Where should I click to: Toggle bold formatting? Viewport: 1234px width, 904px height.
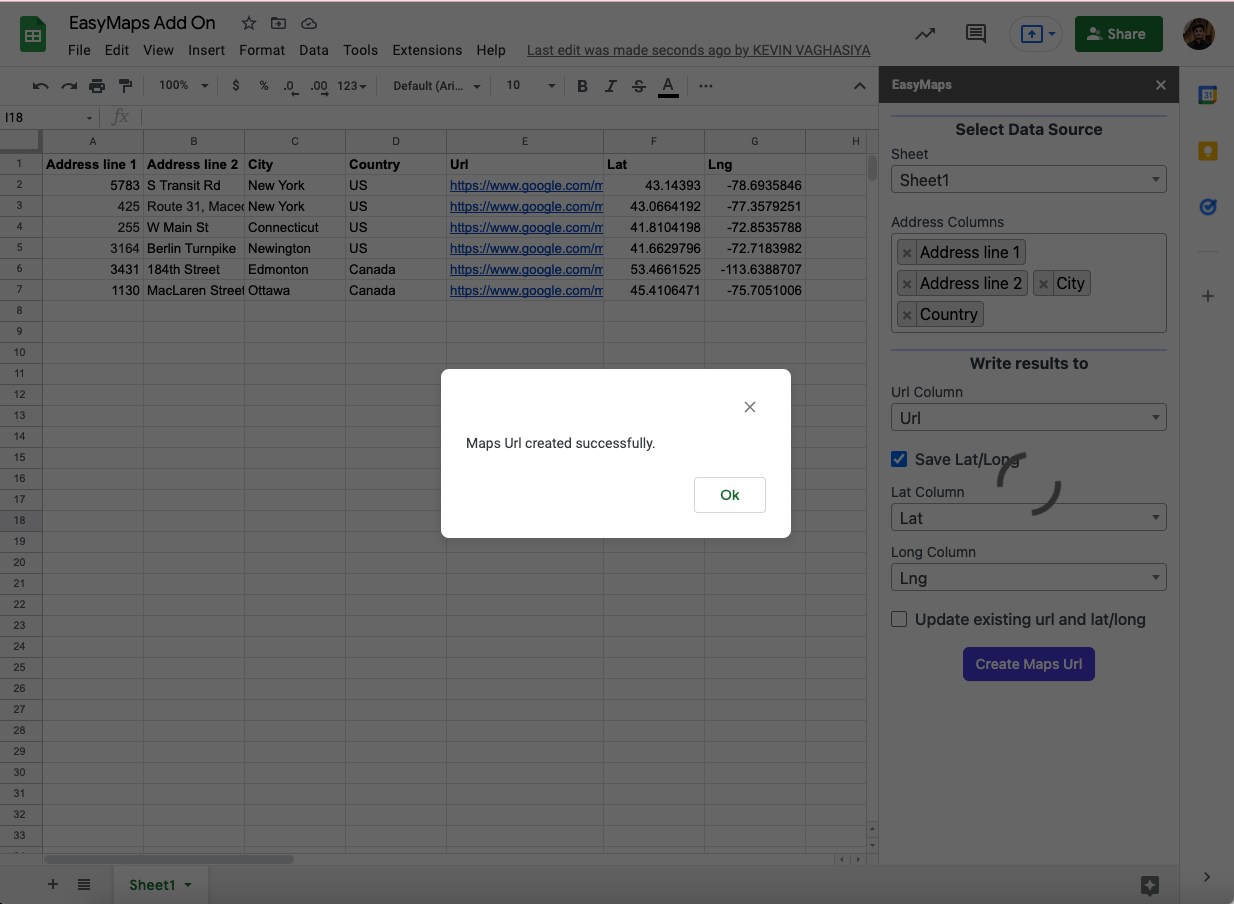point(583,86)
